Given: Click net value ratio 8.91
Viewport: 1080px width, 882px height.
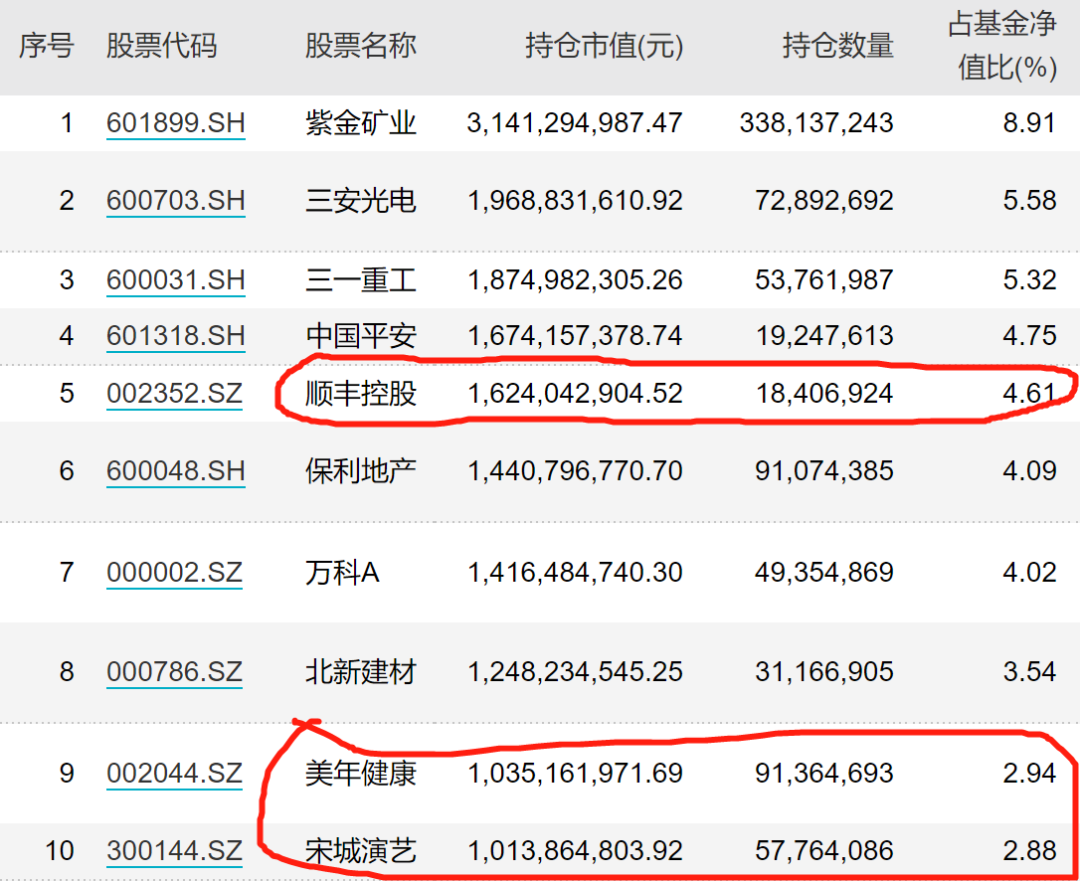Looking at the screenshot, I should (x=1030, y=123).
